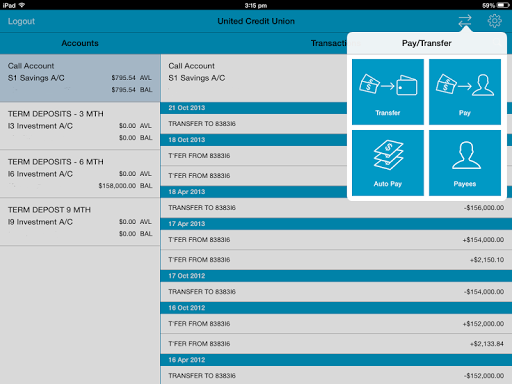
Task: Open the +$2,150.10 T'FER FROM transaction
Action: coord(336,260)
